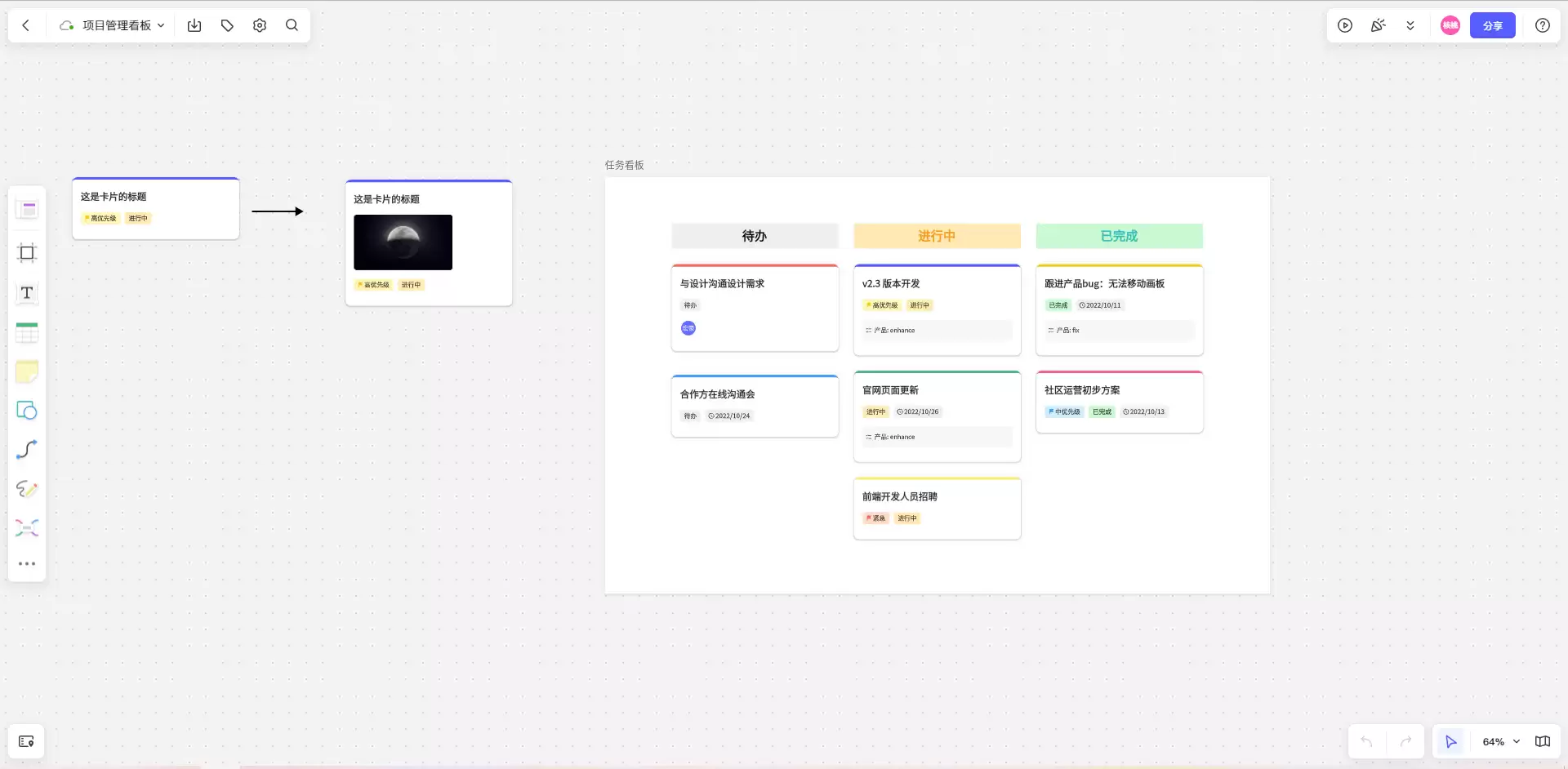Open more tools ellipsis menu
Screen dimensions: 1568x769
(x=27, y=564)
